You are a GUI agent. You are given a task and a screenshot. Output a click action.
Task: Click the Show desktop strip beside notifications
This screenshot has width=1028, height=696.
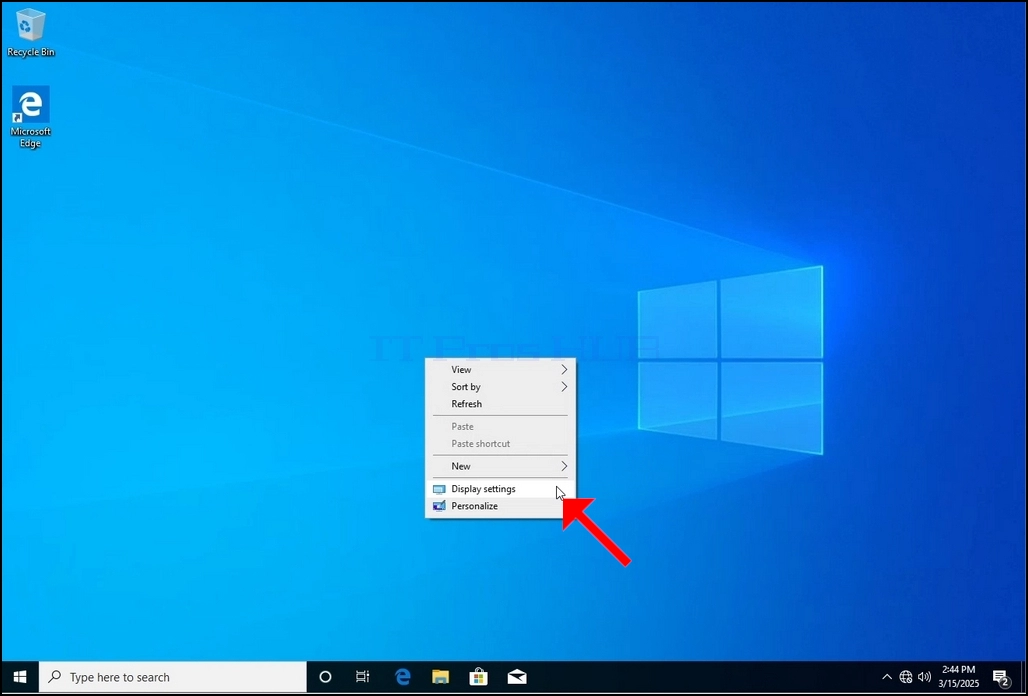[x=1023, y=677]
